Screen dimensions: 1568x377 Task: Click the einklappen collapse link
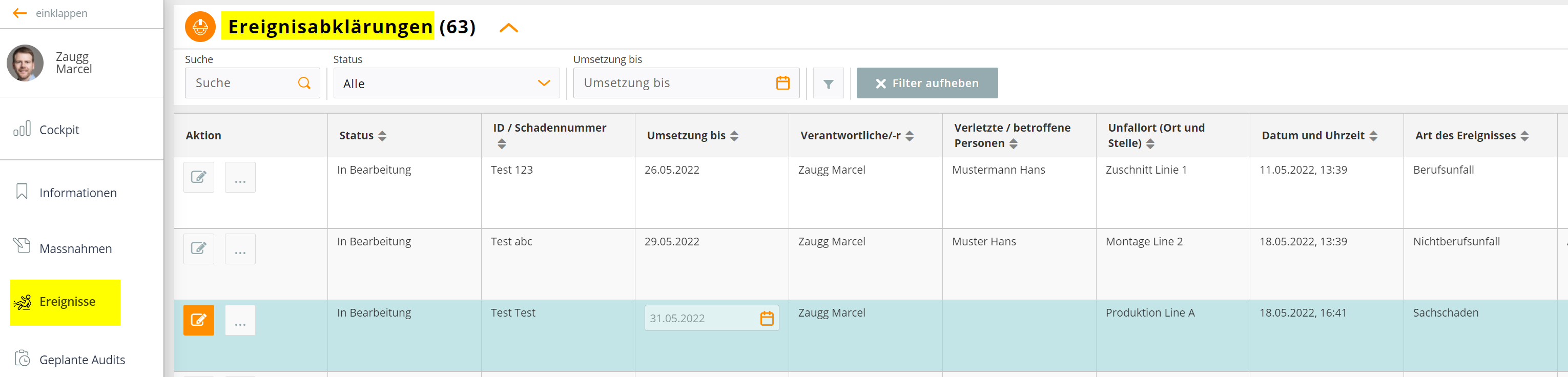coord(61,13)
